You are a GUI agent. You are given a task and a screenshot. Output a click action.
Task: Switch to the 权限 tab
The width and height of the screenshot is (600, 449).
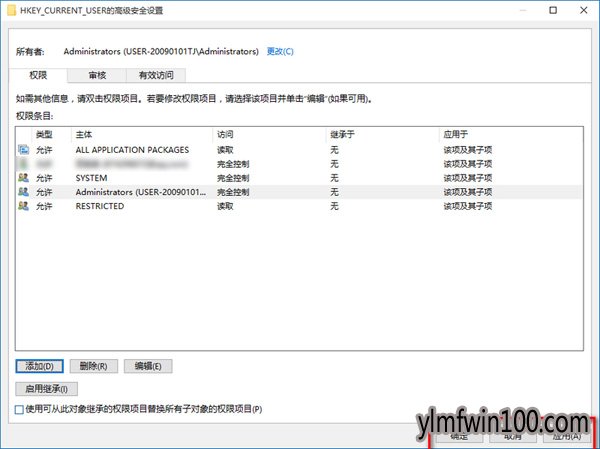tap(38, 75)
